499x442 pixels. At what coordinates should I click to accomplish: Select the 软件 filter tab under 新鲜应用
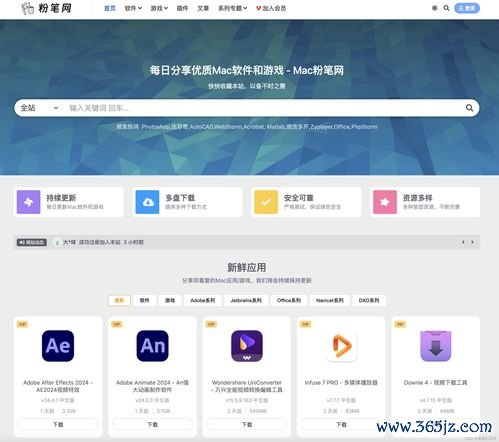[x=144, y=300]
